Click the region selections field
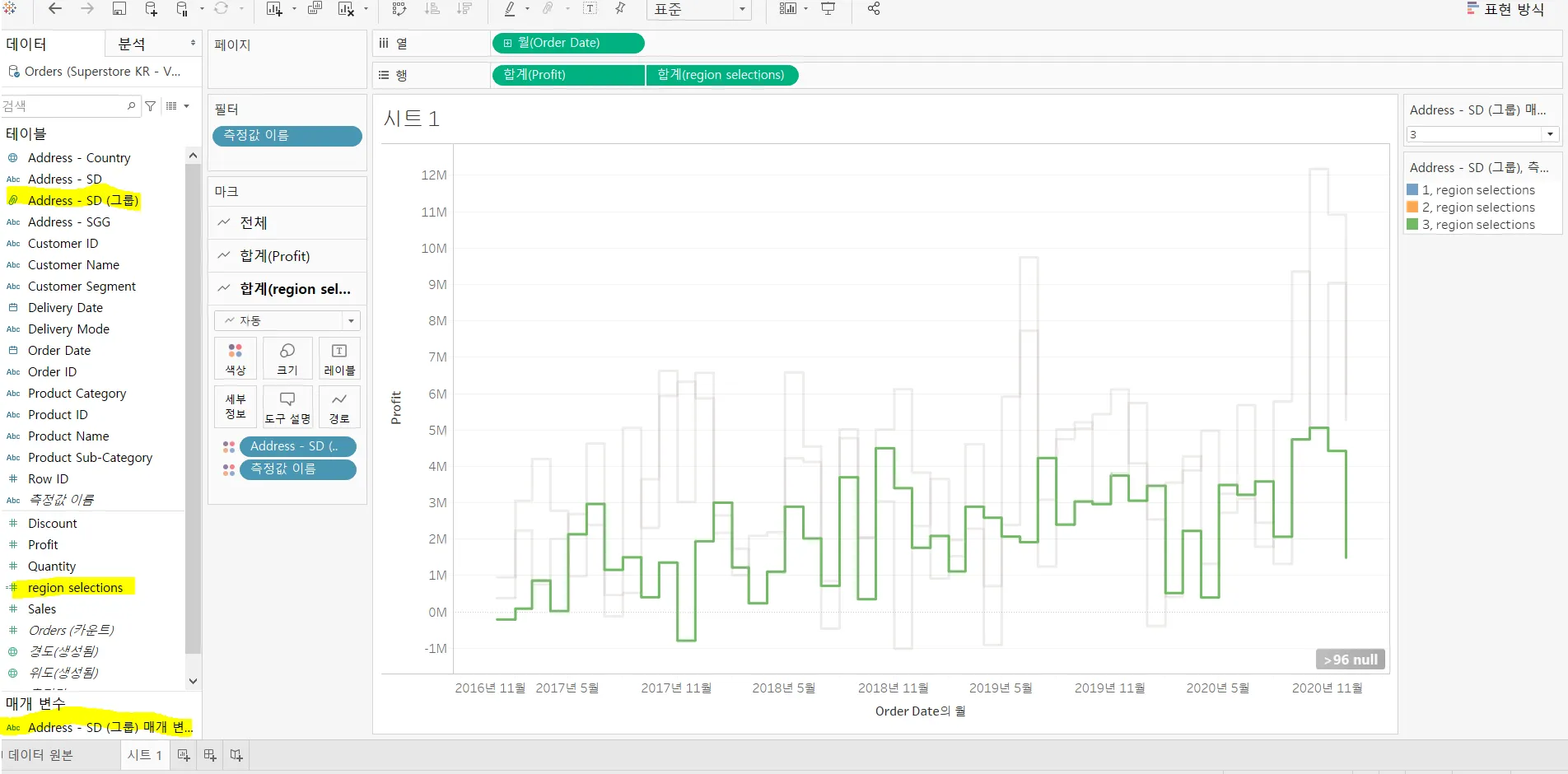Viewport: 1568px width, 774px height. coord(75,587)
